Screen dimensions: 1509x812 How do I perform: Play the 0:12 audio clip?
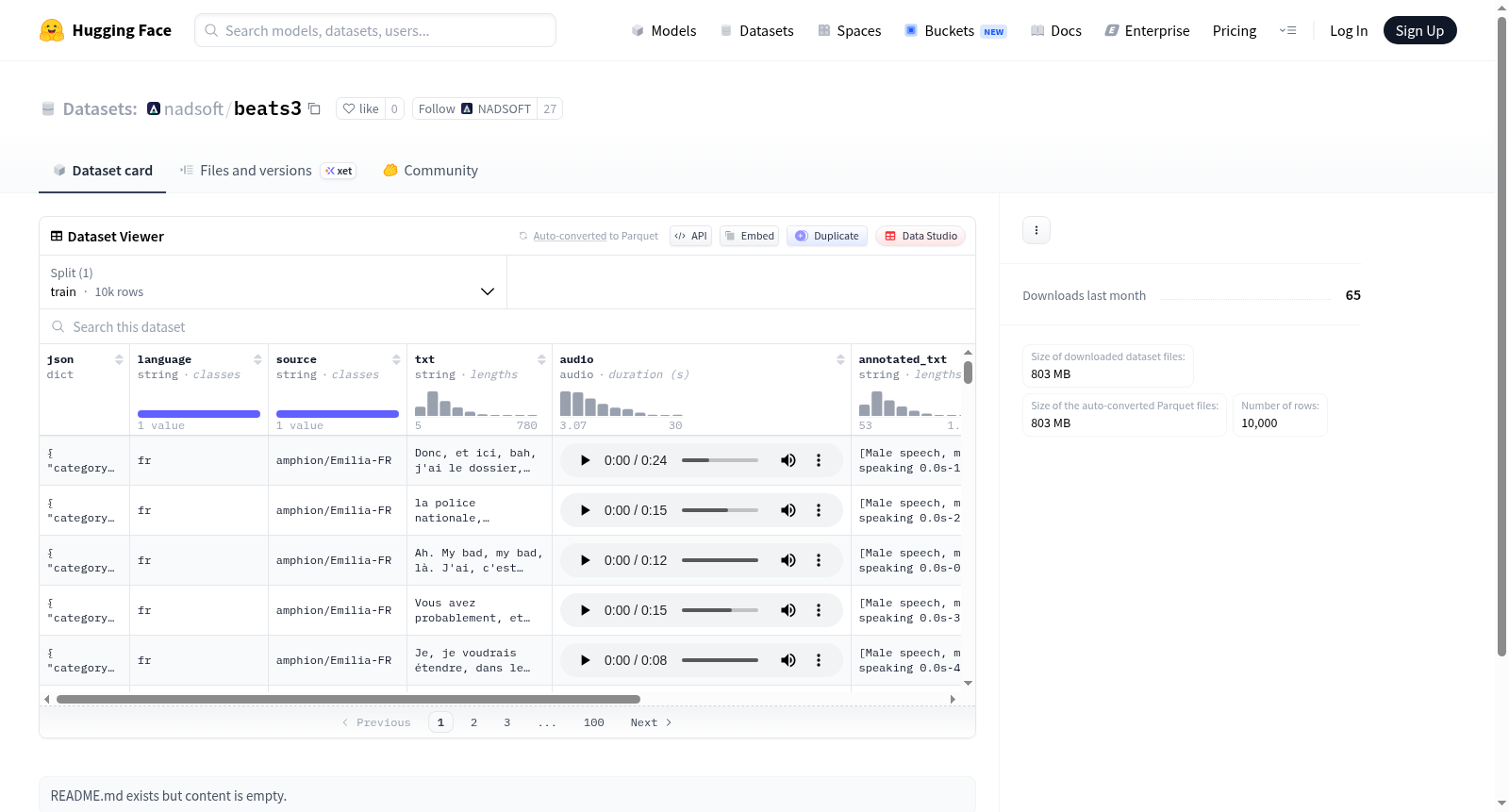585,561
